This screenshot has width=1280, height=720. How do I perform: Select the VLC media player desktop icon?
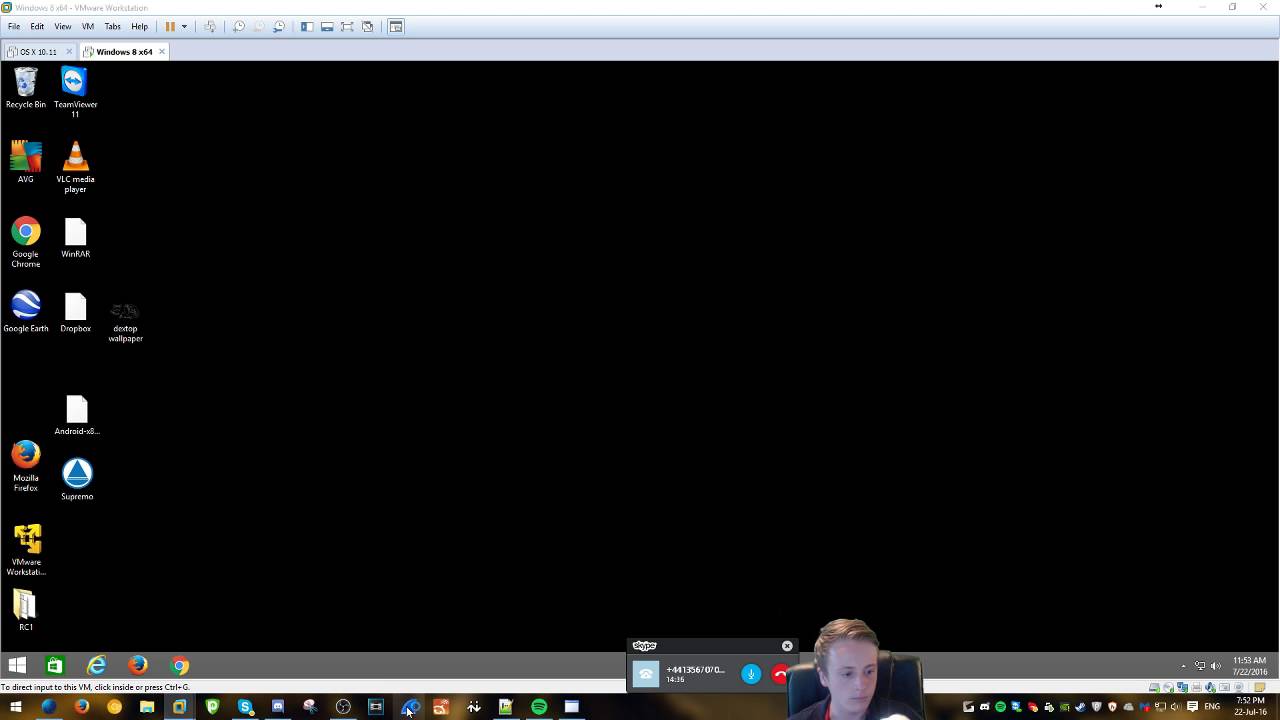(x=75, y=167)
